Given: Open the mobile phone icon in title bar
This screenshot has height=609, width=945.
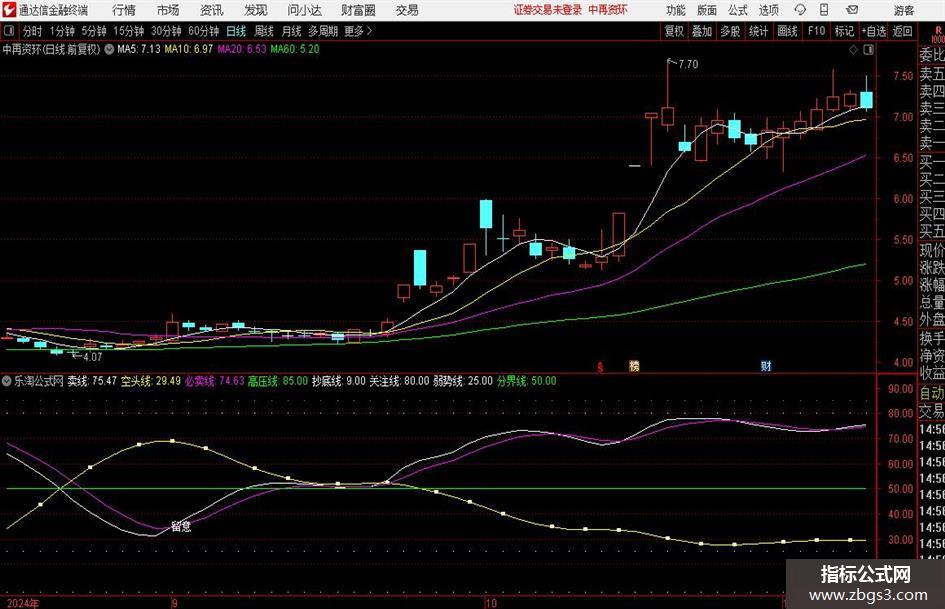Looking at the screenshot, I should tap(824, 10).
